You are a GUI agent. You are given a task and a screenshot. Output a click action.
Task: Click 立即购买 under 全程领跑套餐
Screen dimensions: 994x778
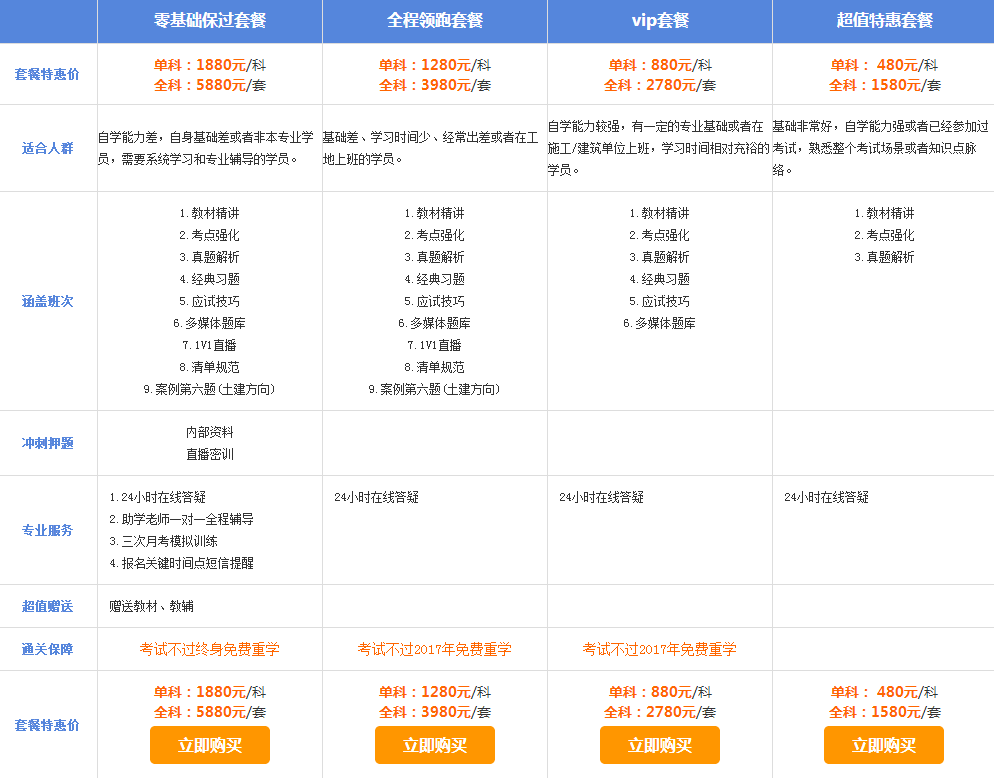435,745
